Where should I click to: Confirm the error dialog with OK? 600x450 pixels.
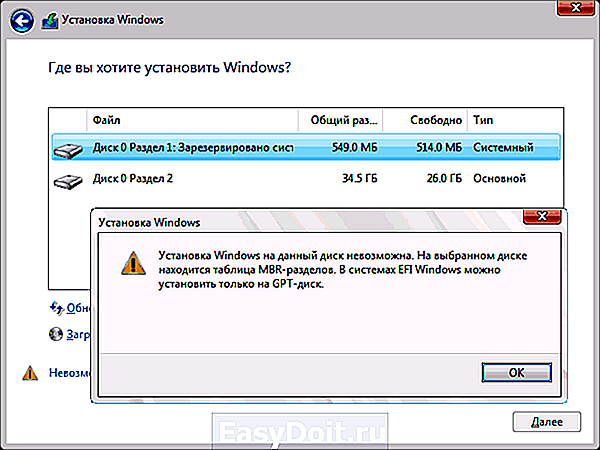(516, 372)
